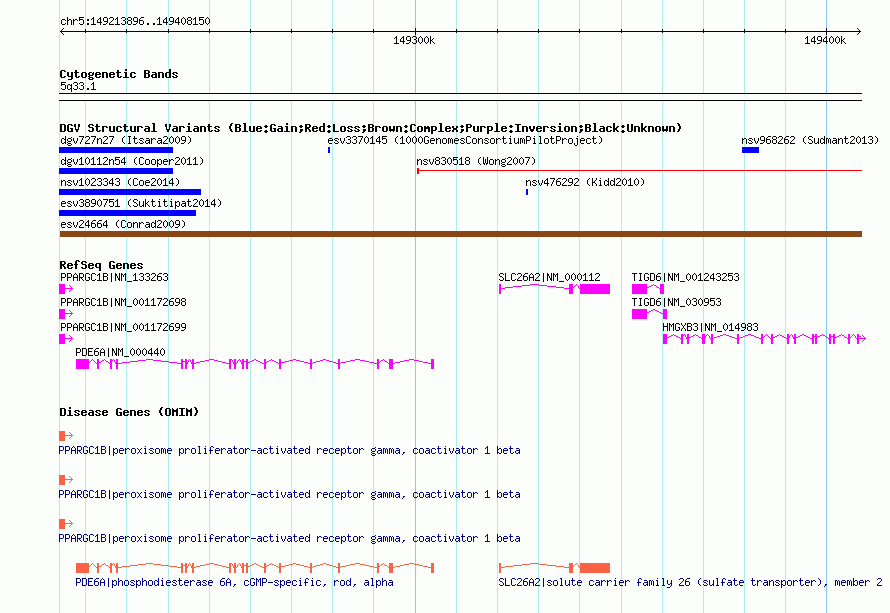Click the Cytogenetic Bands track title

(119, 74)
